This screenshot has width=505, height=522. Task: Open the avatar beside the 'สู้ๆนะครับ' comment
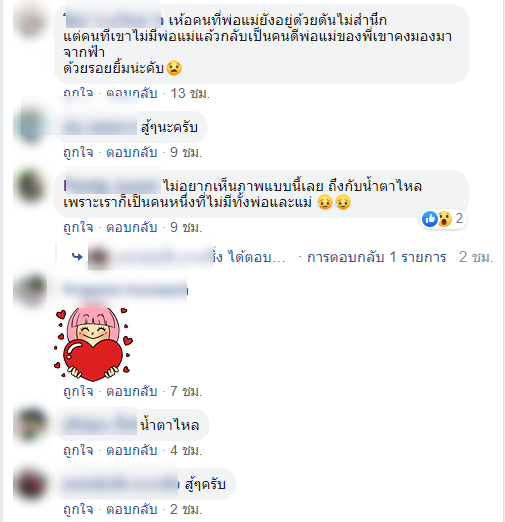point(31,126)
